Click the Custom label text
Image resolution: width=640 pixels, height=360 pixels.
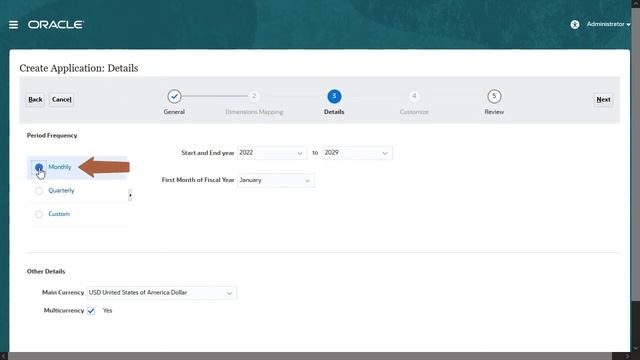coord(59,214)
